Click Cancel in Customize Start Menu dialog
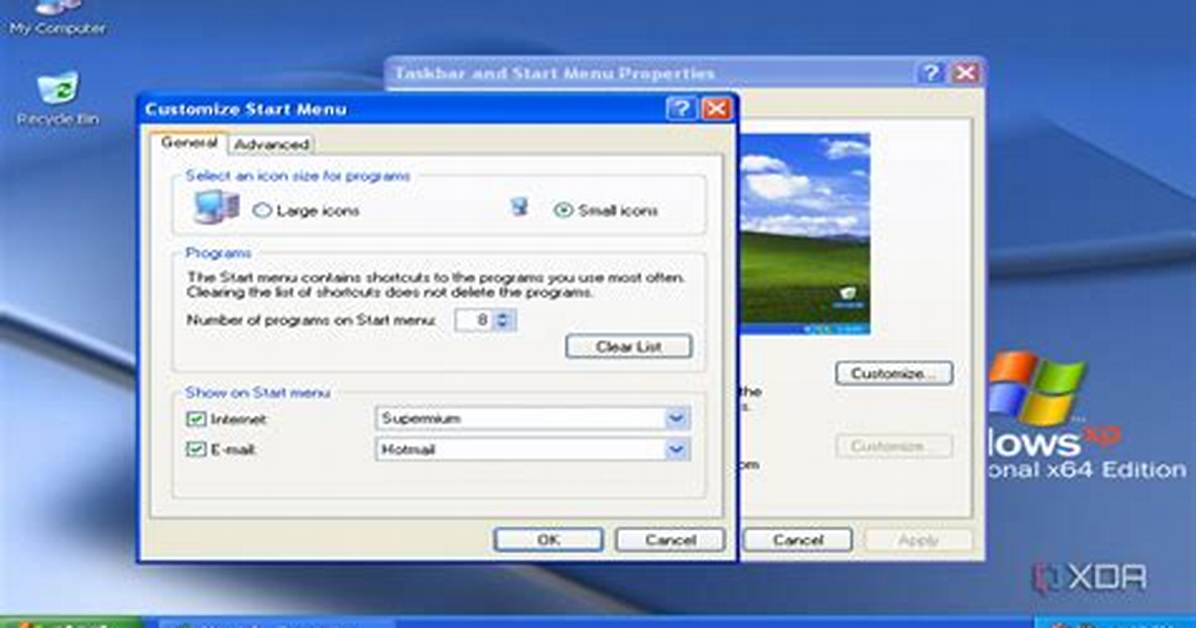 (670, 539)
